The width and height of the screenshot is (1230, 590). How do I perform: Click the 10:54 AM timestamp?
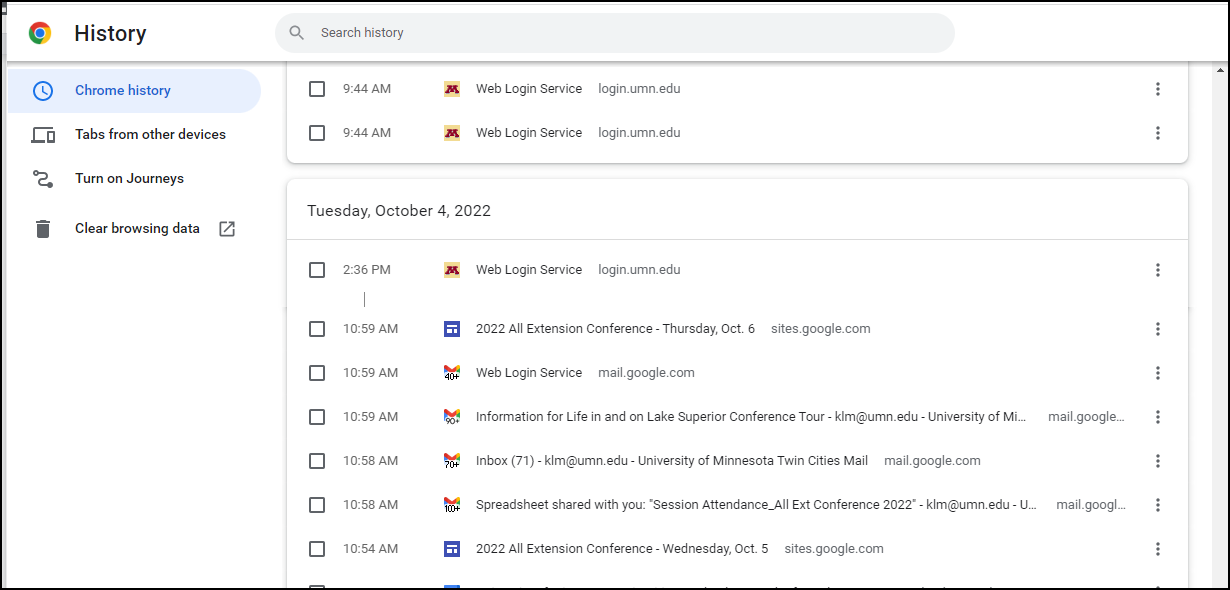pos(370,549)
